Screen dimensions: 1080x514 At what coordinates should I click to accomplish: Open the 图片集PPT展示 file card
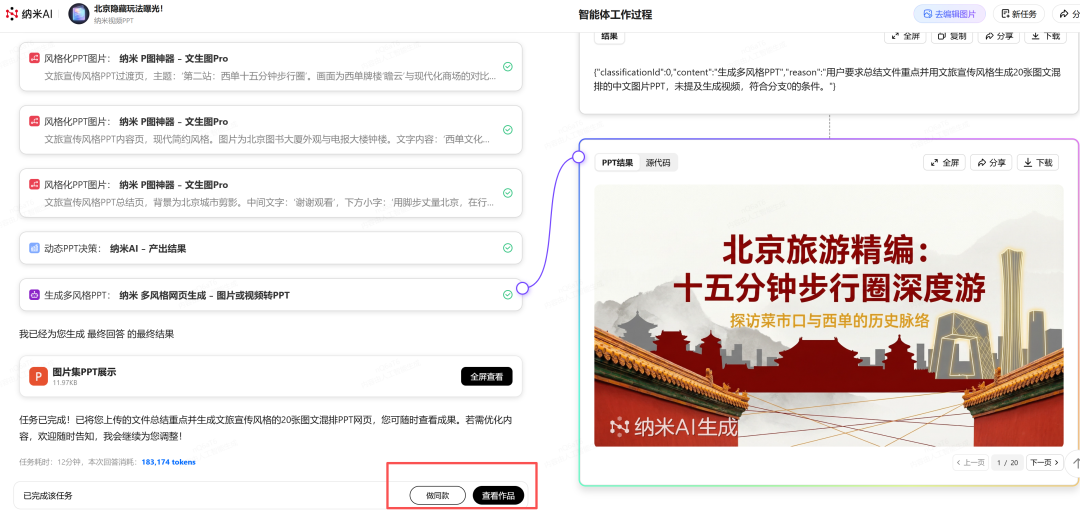pos(271,376)
